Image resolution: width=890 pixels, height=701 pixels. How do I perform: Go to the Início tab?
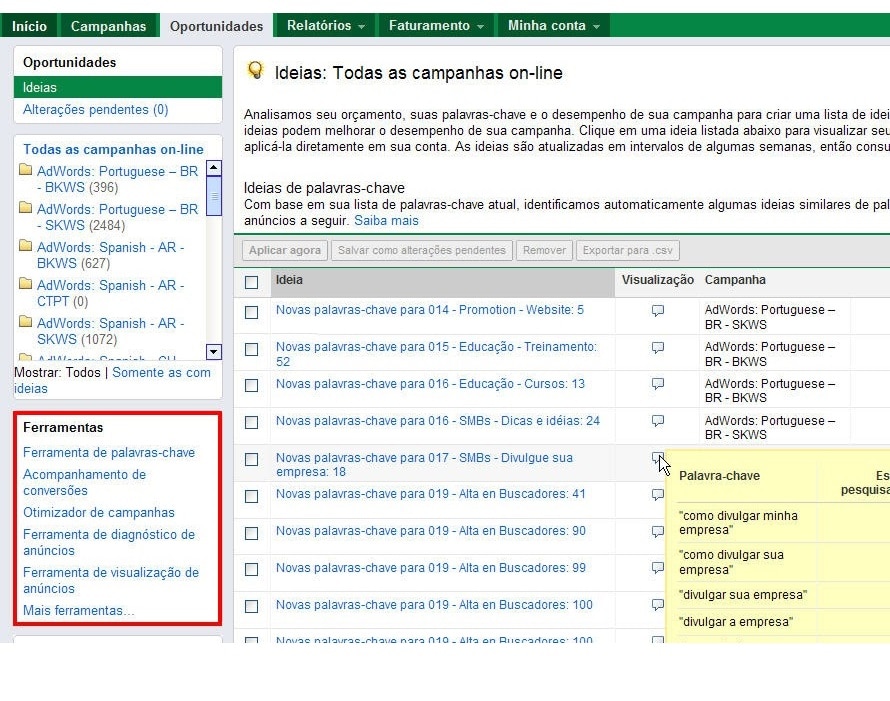point(29,26)
